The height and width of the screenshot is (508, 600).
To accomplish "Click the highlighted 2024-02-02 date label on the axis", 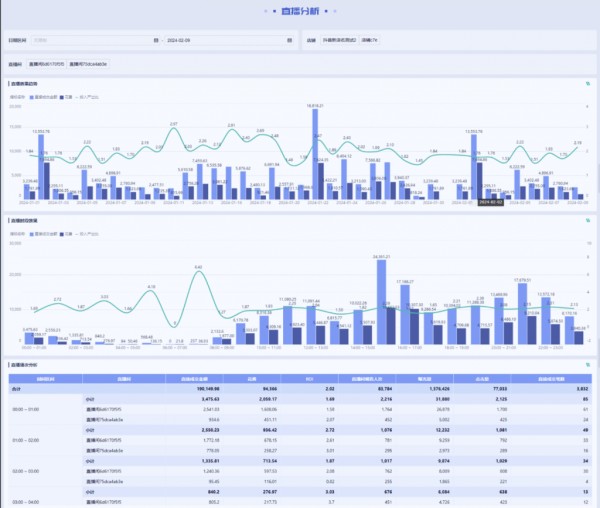I will 491,202.
